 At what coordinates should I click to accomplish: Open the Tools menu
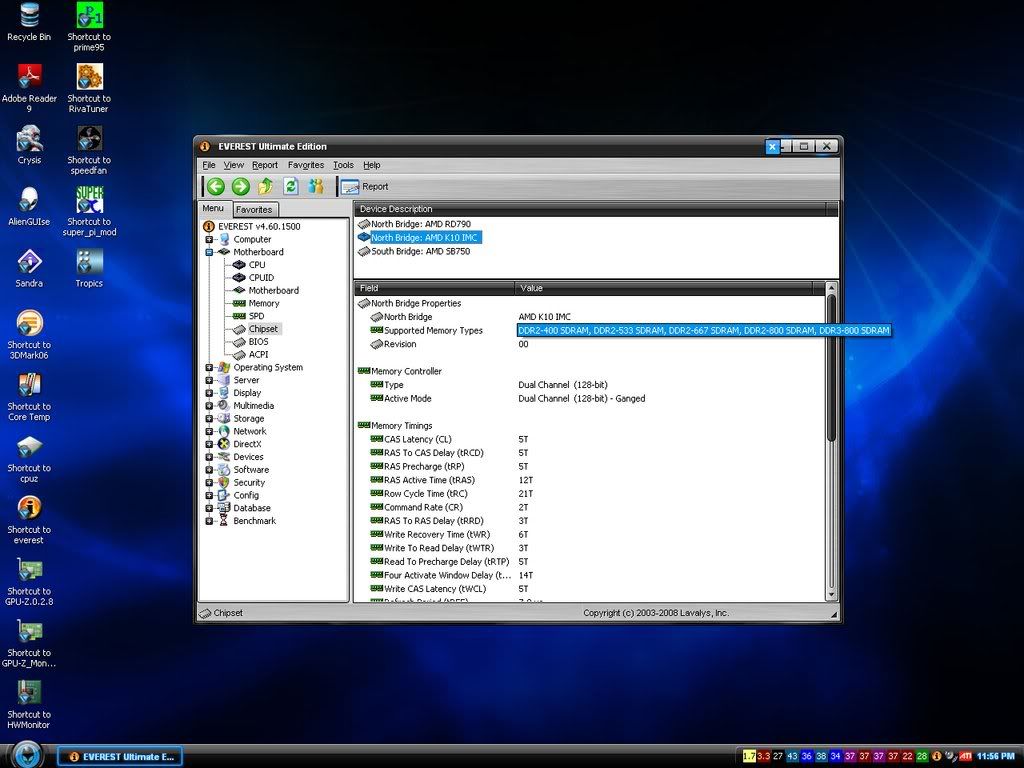[x=343, y=165]
